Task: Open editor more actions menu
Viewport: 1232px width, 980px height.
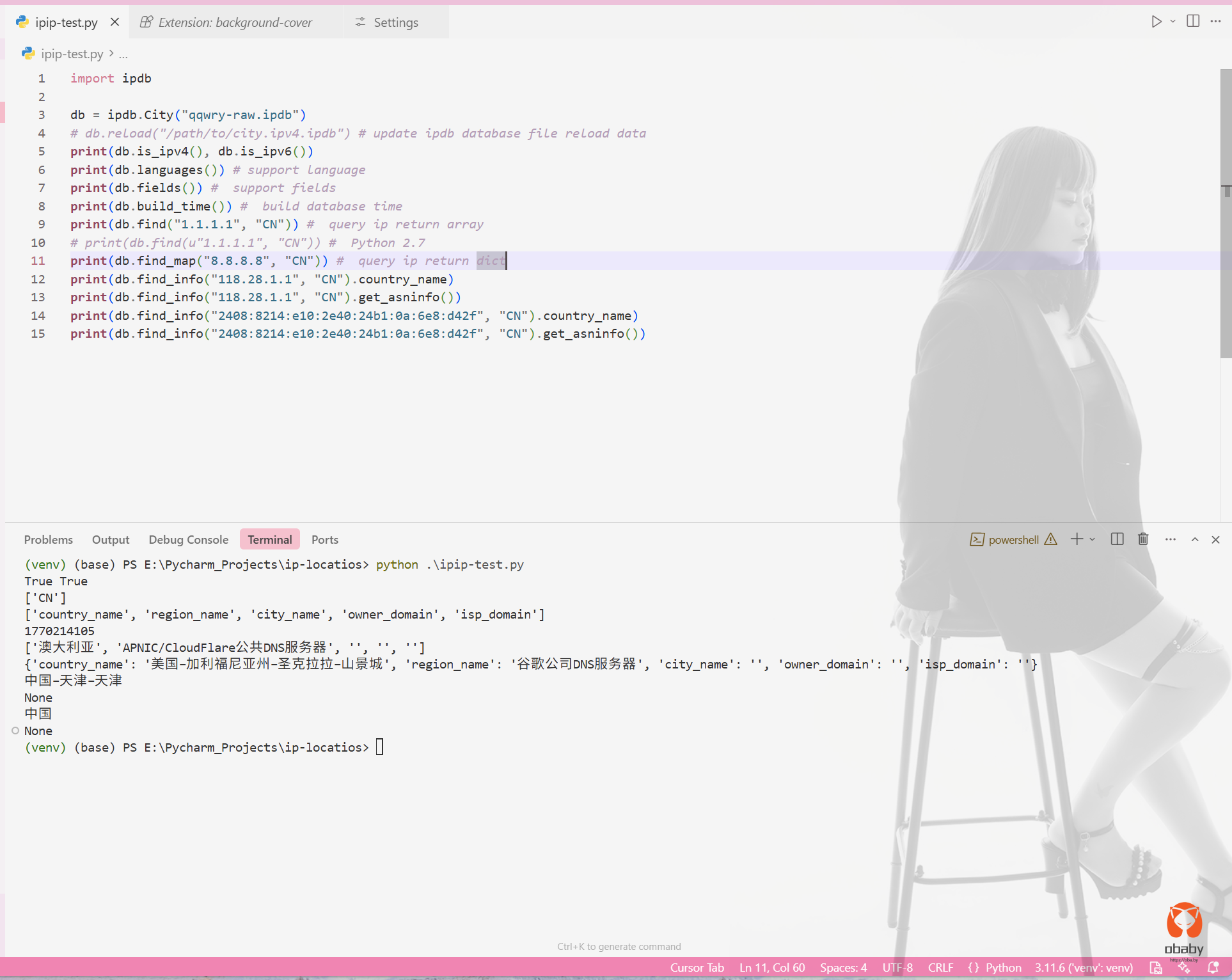Action: tap(1215, 21)
